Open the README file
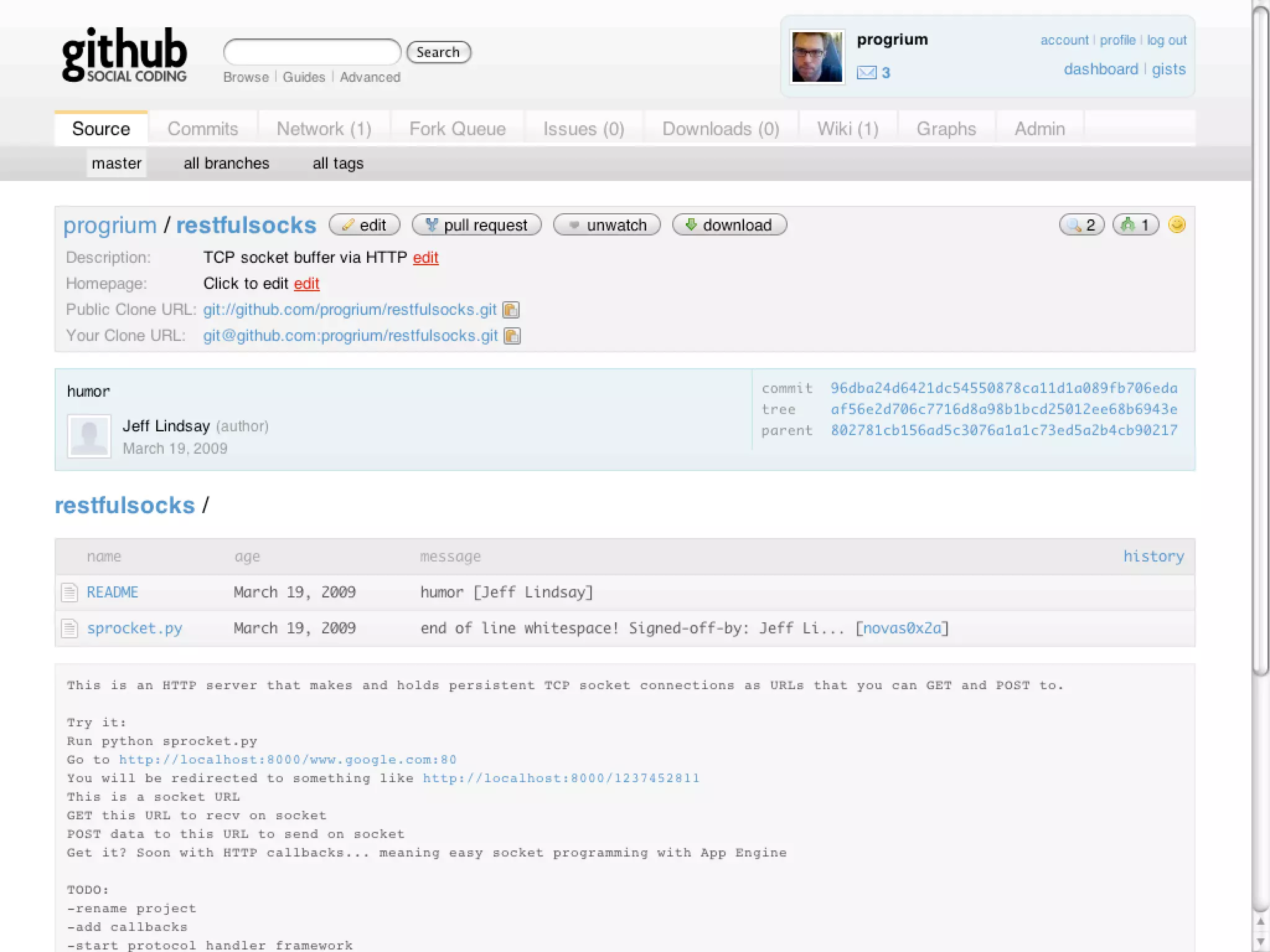 (112, 593)
